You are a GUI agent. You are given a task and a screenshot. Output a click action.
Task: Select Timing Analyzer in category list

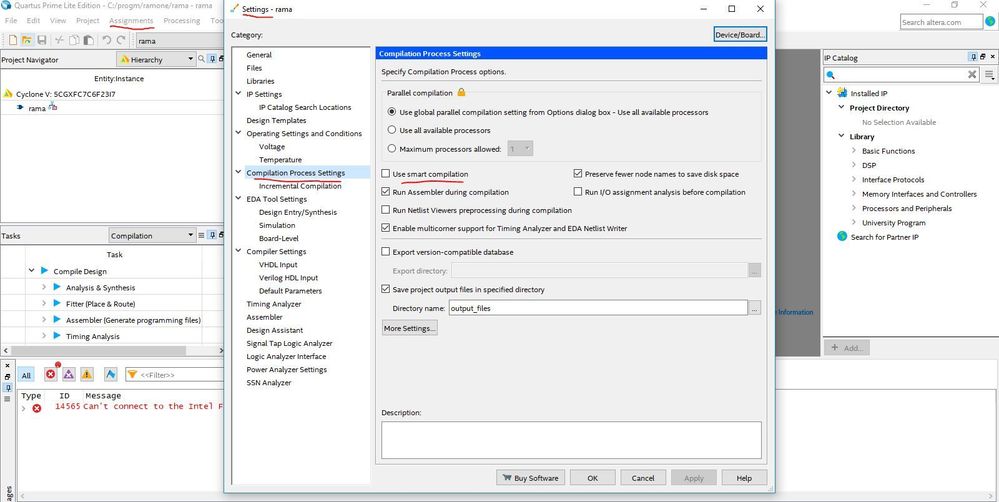coord(273,304)
